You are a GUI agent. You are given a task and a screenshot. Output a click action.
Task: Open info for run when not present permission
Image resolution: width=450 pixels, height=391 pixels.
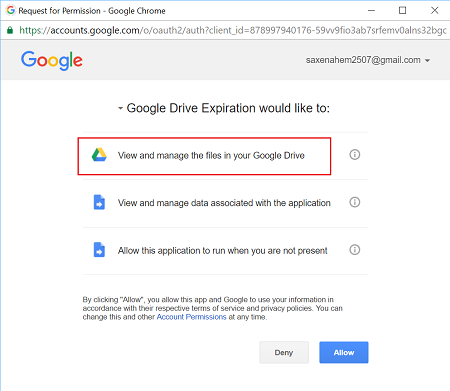355,250
